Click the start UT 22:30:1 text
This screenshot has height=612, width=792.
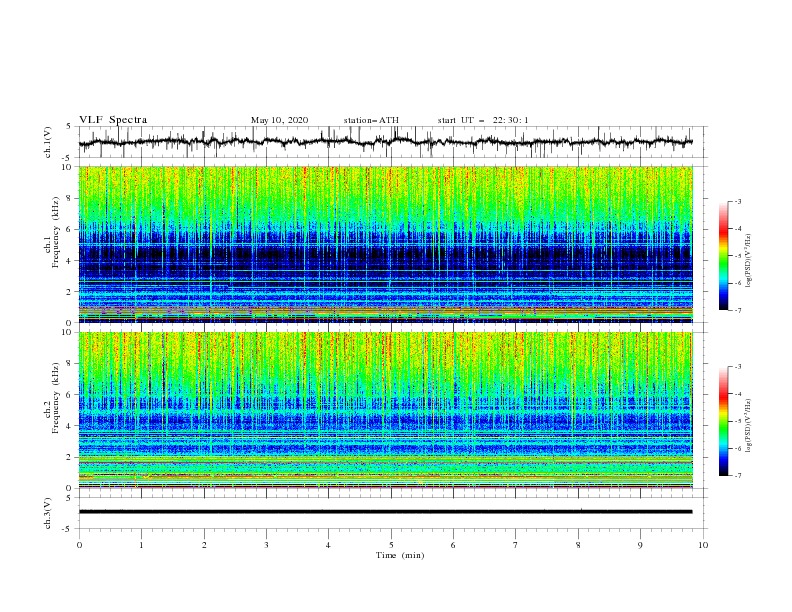(483, 120)
